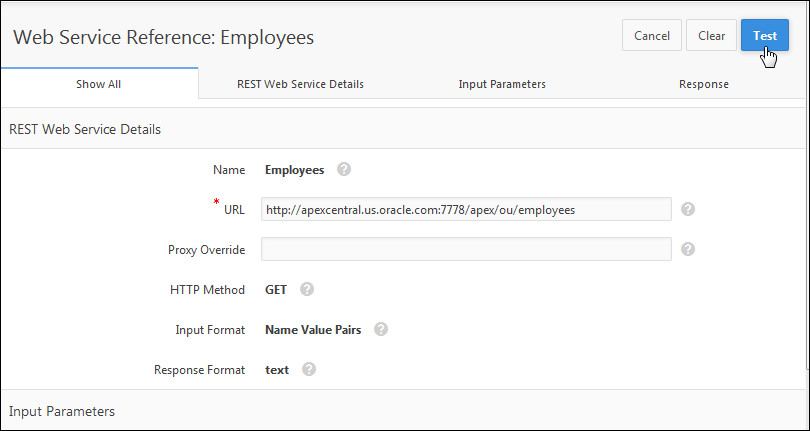This screenshot has height=431, width=810.
Task: Click the Clear button
Action: [x=711, y=36]
